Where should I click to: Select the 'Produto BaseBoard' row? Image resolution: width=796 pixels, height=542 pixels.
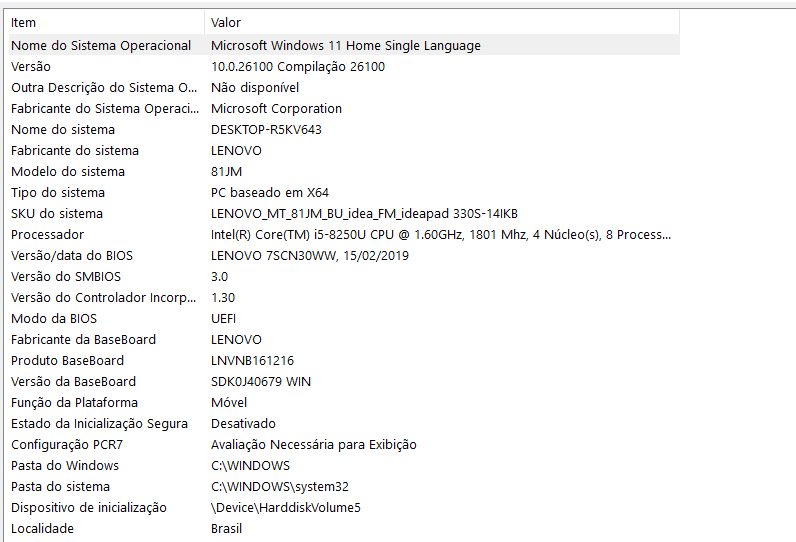[344, 361]
